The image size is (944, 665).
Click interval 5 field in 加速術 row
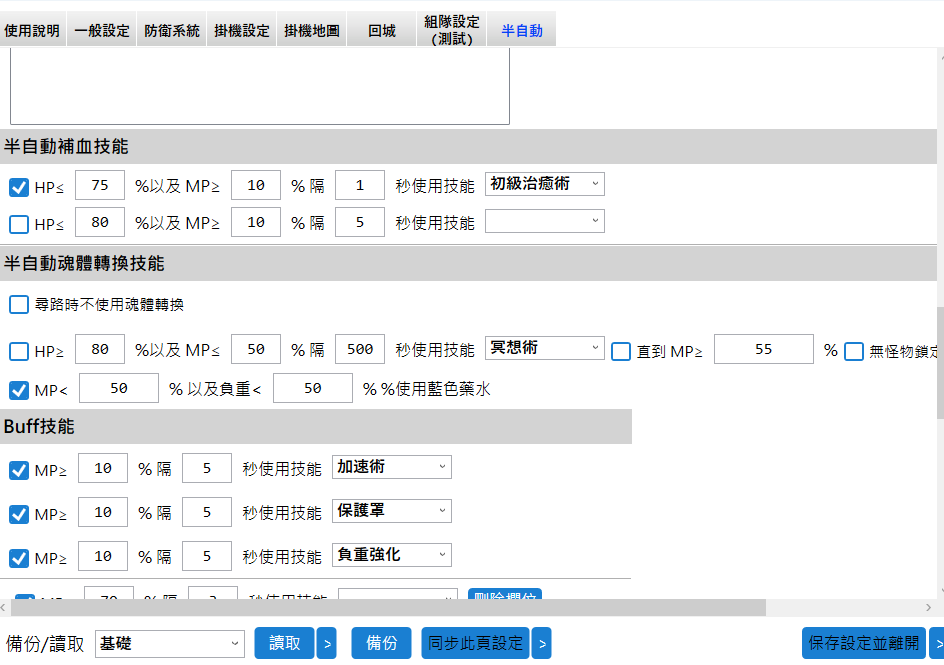207,468
